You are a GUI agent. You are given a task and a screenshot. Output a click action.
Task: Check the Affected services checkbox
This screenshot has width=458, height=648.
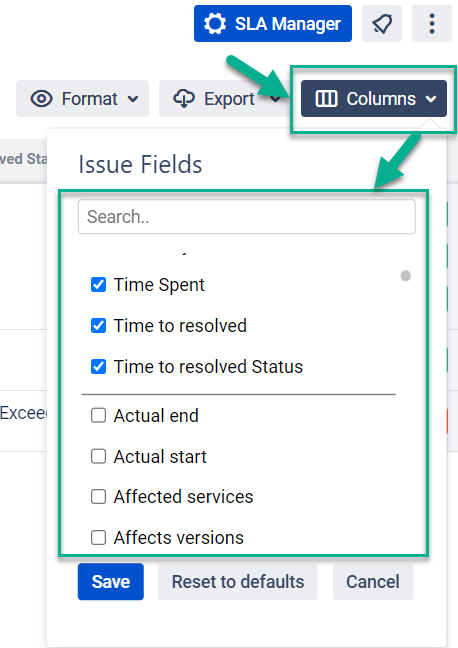point(98,497)
